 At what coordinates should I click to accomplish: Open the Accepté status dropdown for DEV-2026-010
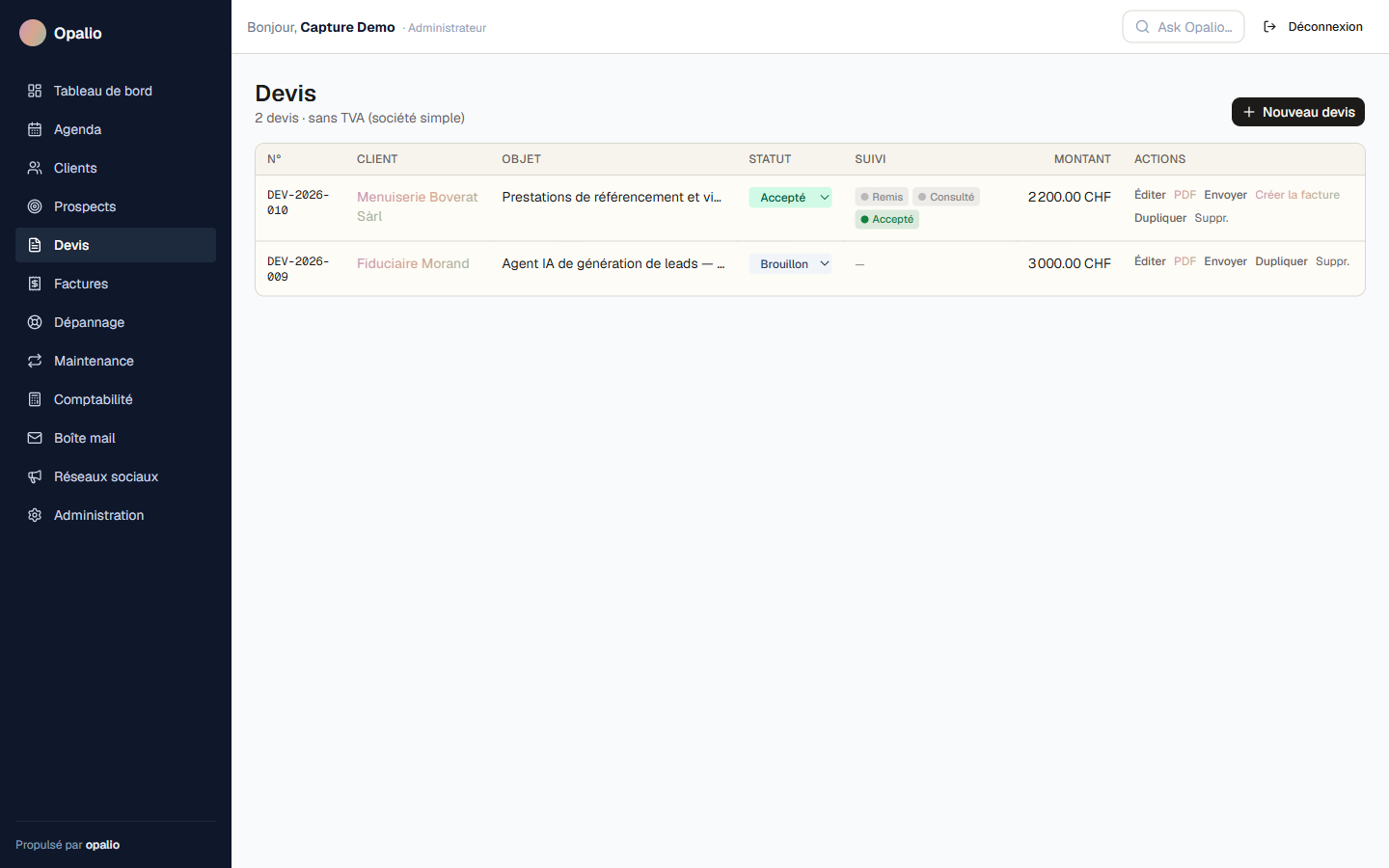[x=790, y=198]
